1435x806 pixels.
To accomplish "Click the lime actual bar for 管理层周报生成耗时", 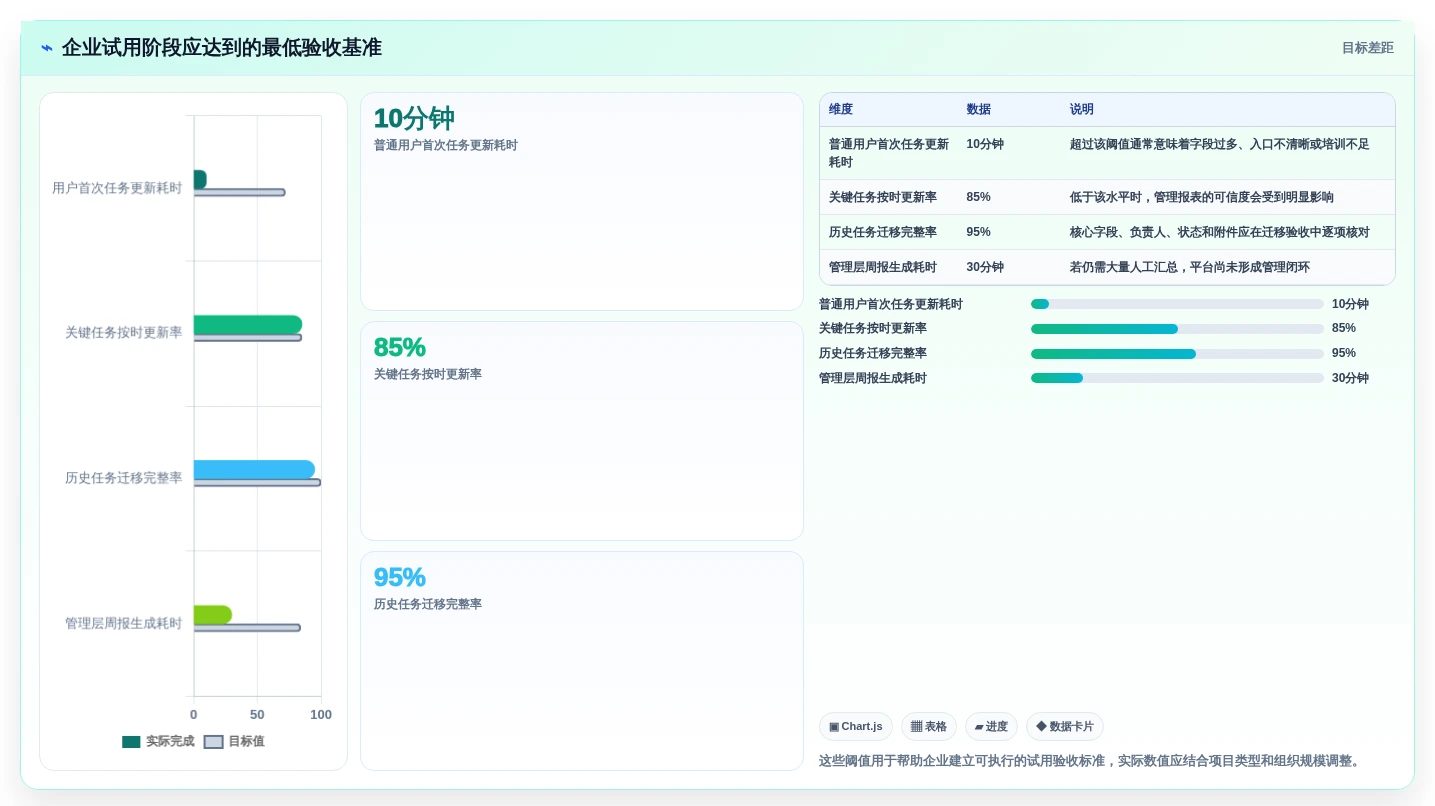I will click(x=213, y=614).
